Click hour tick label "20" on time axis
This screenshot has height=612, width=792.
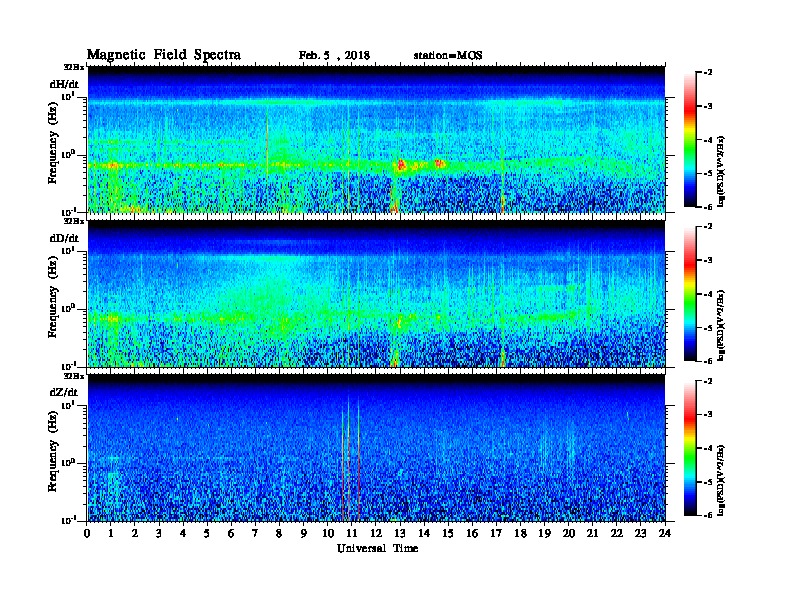click(x=569, y=533)
